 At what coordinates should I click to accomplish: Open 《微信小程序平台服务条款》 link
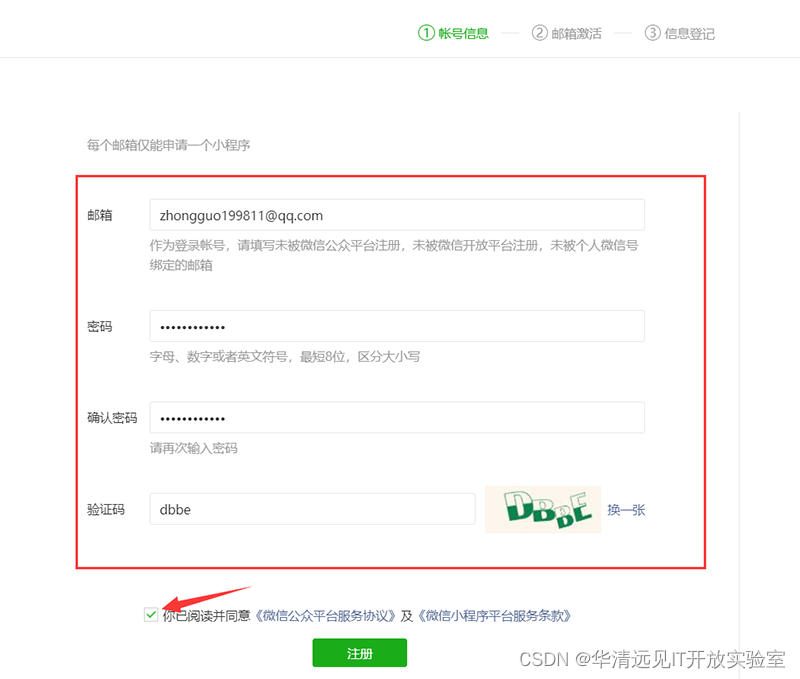[494, 616]
